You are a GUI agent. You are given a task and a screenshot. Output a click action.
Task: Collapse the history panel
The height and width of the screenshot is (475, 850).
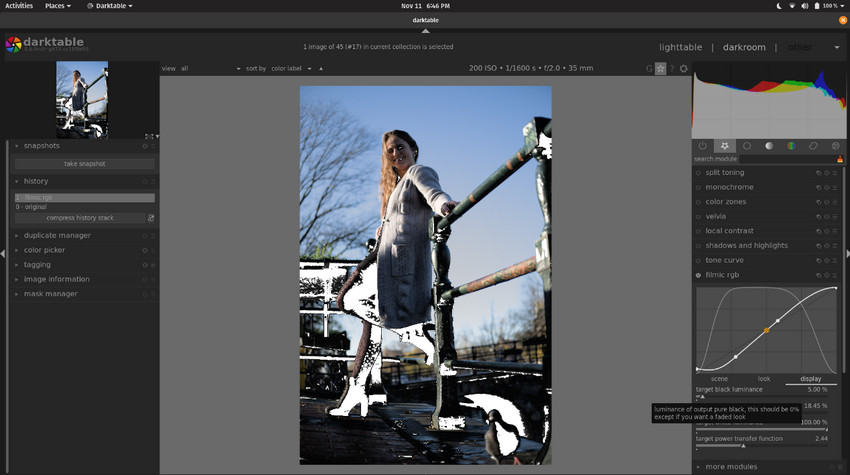(16, 181)
